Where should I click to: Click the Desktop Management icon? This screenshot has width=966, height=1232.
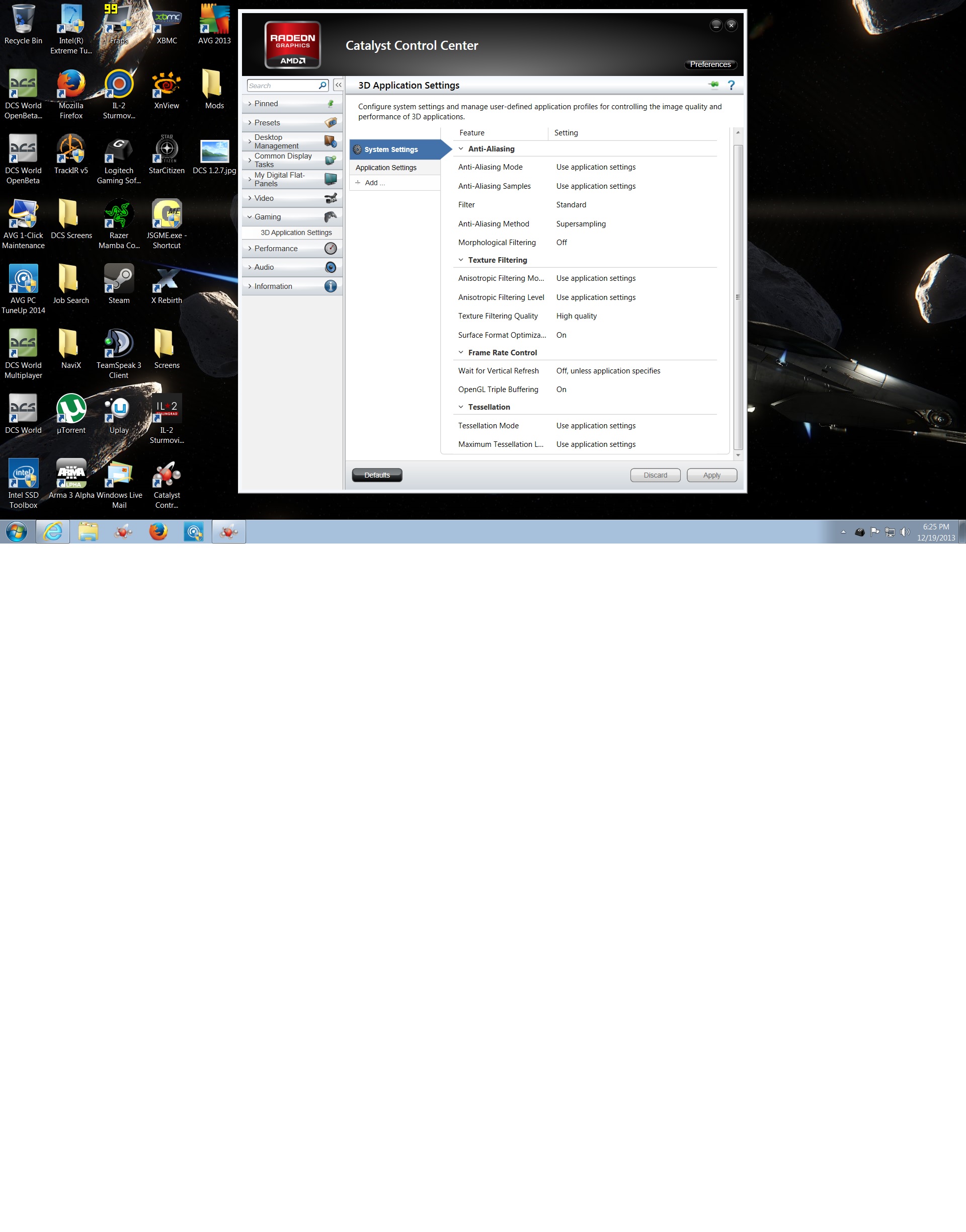coord(331,141)
